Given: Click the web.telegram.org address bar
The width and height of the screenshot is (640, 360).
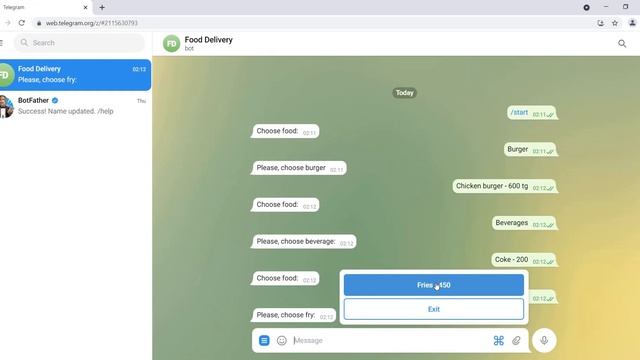Looking at the screenshot, I should pyautogui.click(x=91, y=23).
